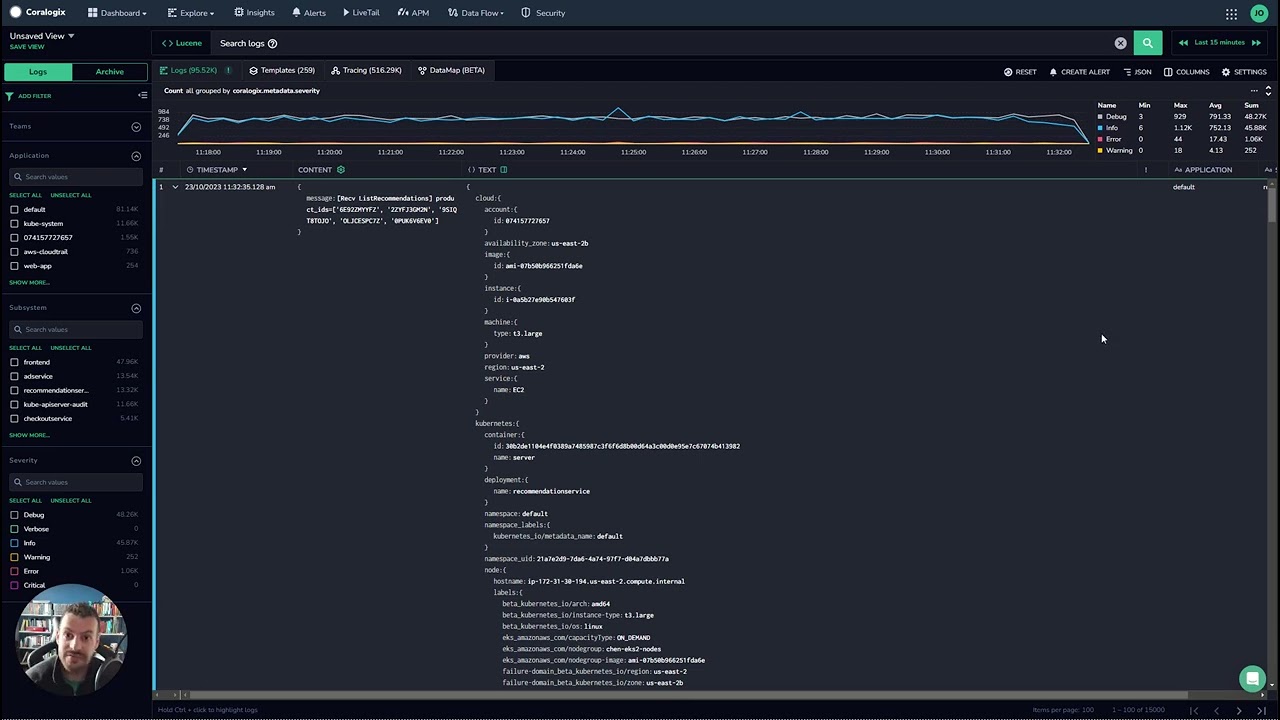Open the chat support bubble
The width and height of the screenshot is (1280, 720).
(x=1252, y=679)
